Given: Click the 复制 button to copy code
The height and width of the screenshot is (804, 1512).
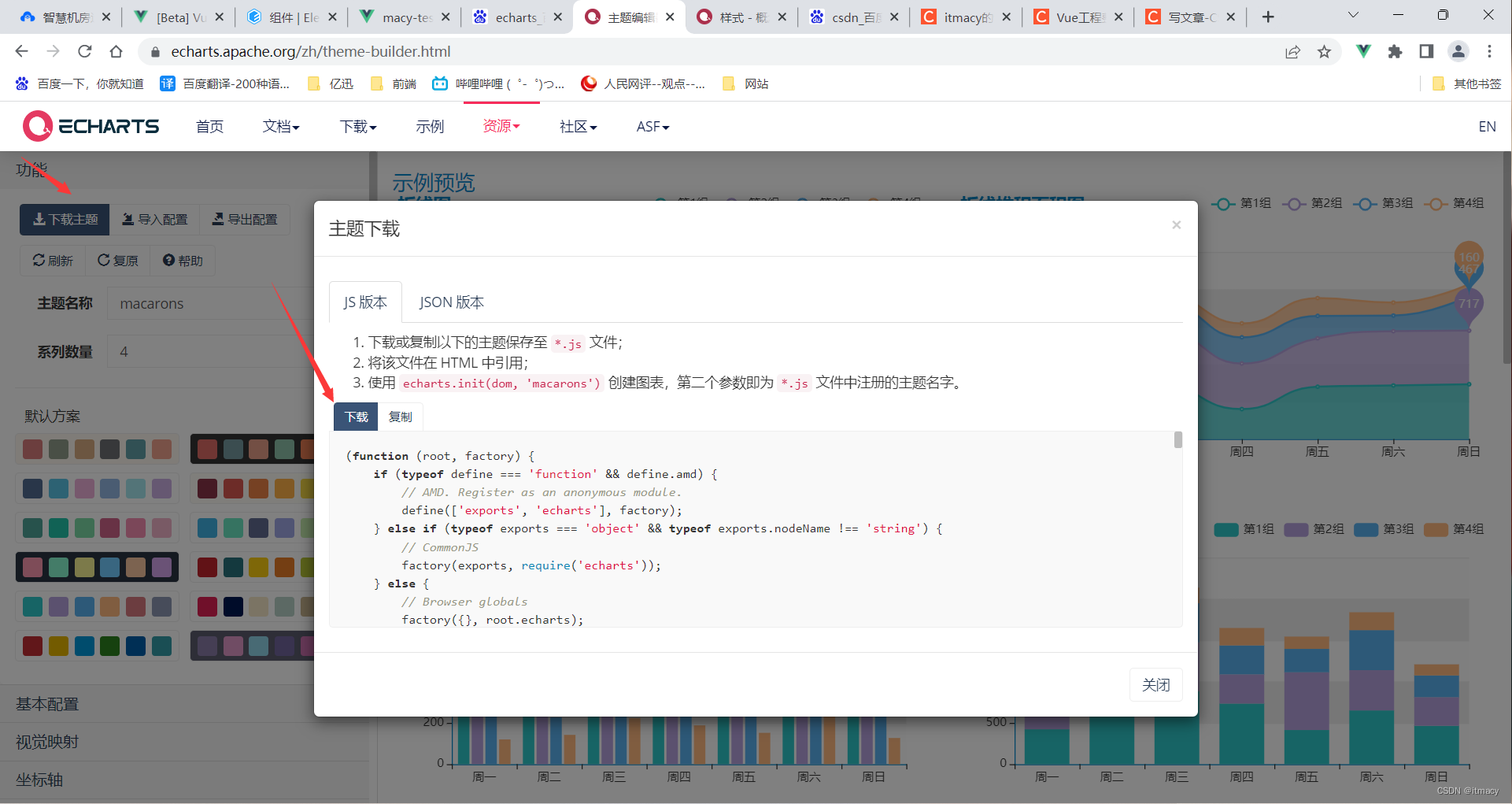Looking at the screenshot, I should [400, 417].
